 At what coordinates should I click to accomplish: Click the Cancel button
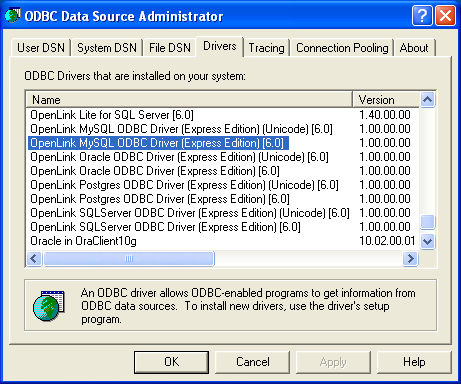tap(252, 362)
